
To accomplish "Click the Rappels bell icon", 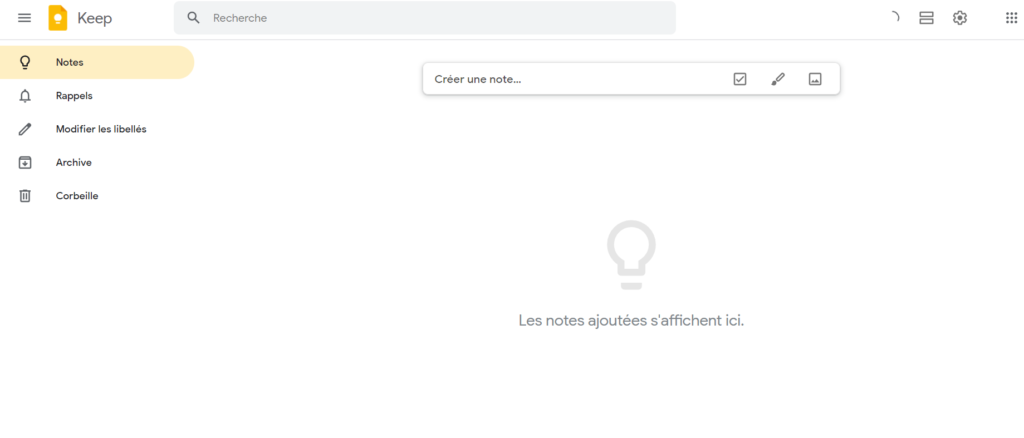I will tap(26, 96).
